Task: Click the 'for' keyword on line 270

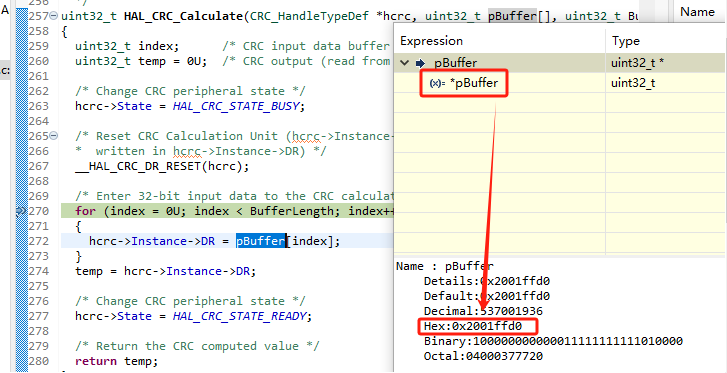Action: [86, 211]
